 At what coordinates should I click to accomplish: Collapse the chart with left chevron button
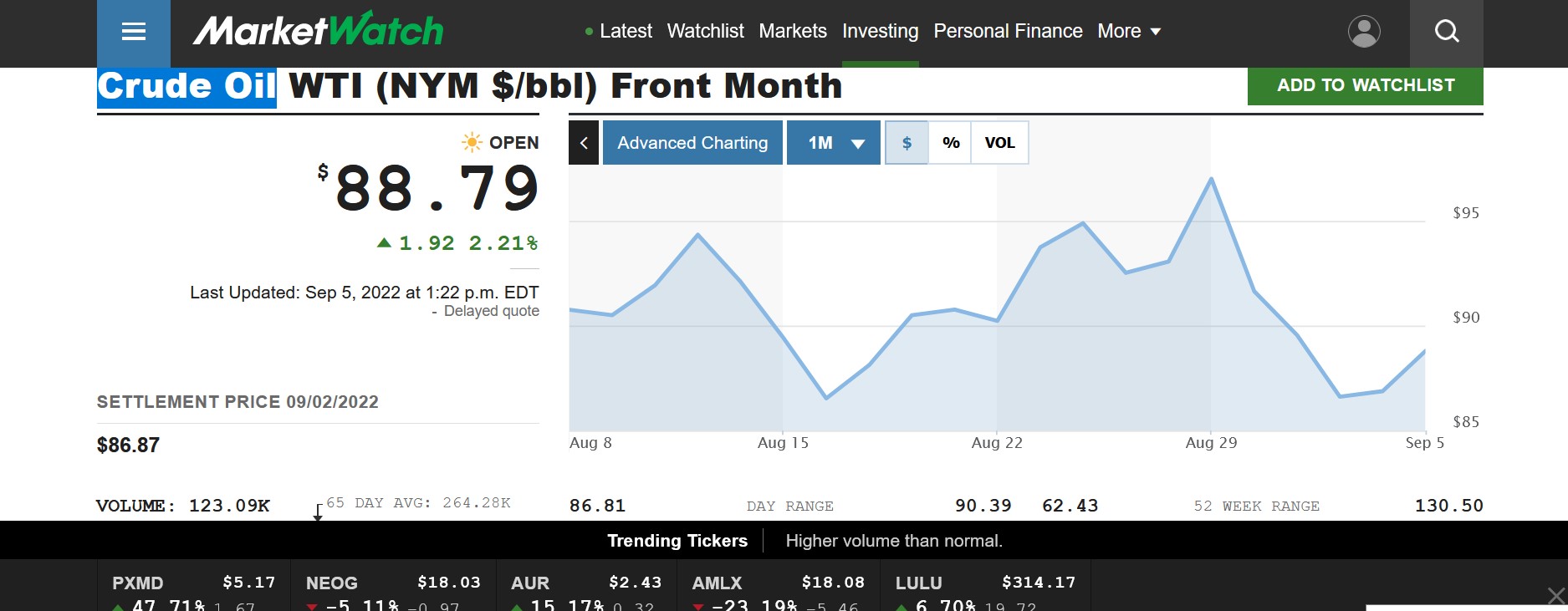point(584,143)
